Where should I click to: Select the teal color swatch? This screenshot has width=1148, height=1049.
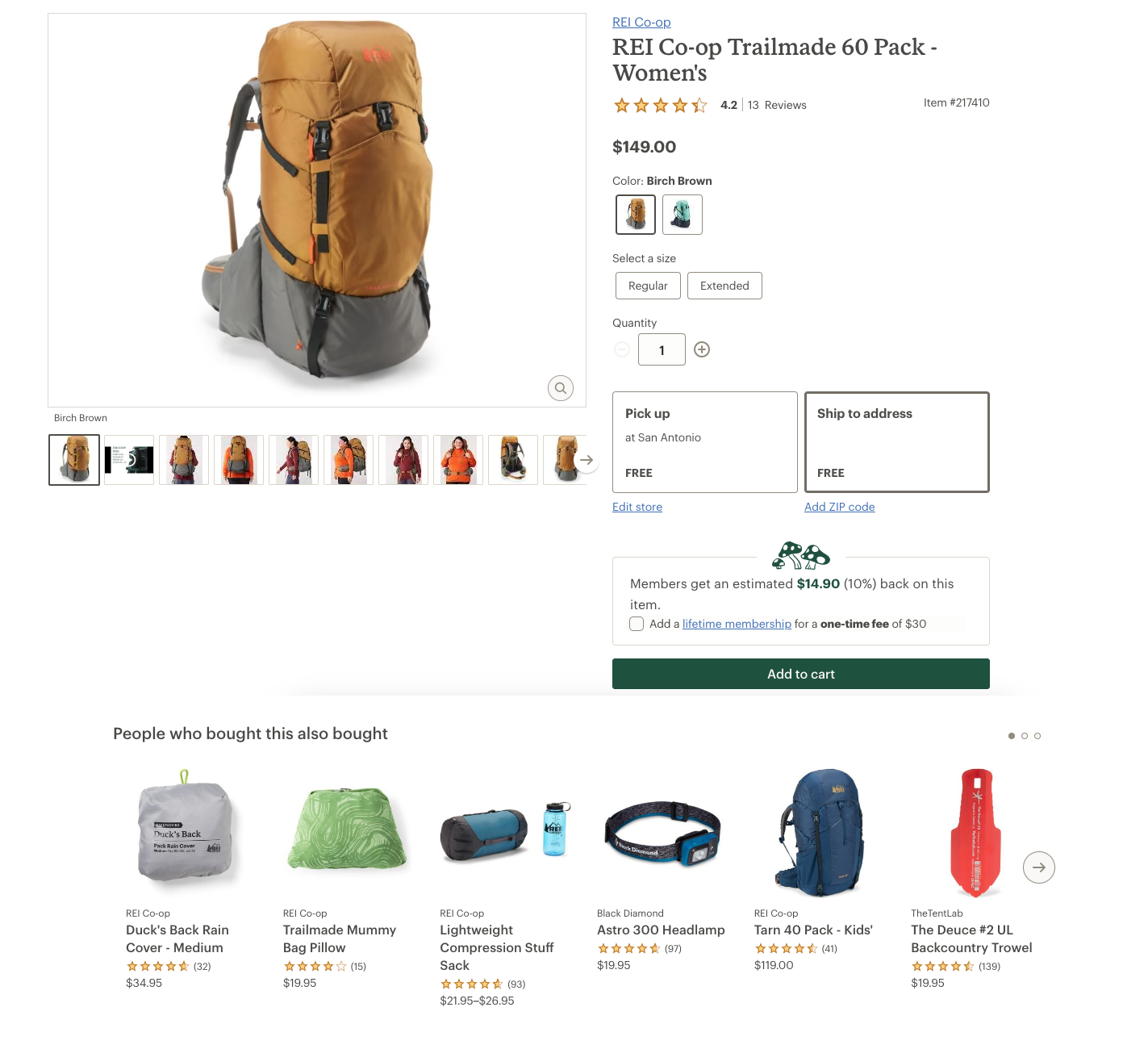point(683,215)
